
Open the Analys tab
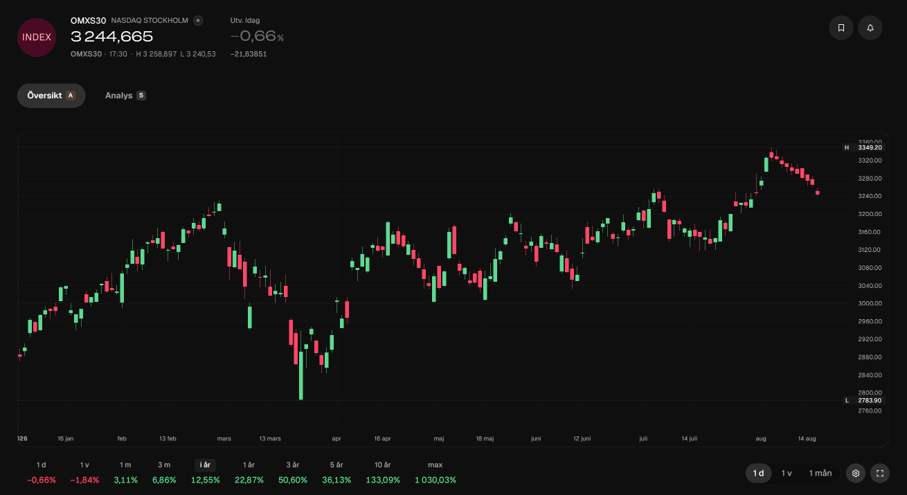click(x=125, y=95)
